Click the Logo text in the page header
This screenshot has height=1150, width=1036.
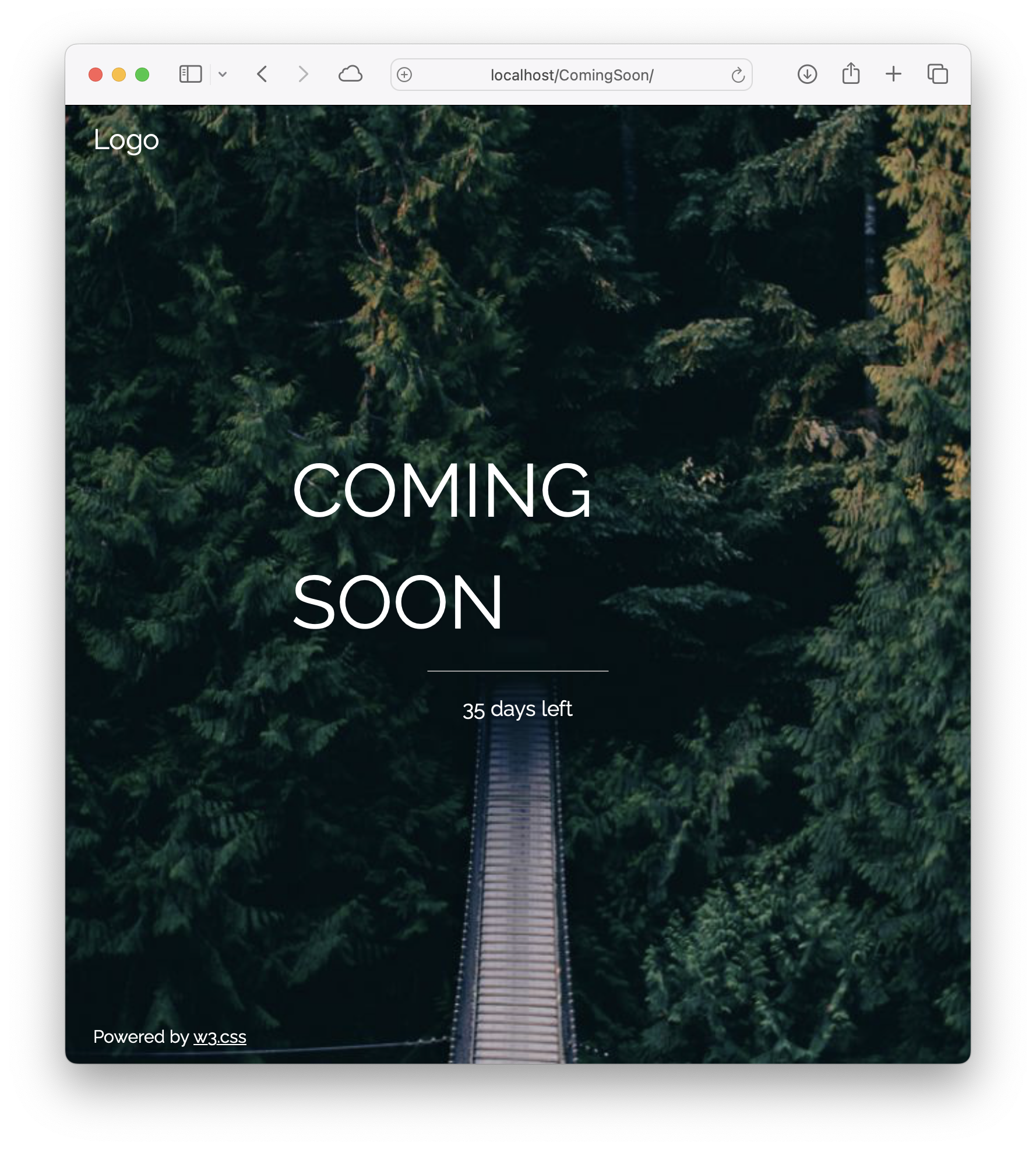[x=126, y=140]
